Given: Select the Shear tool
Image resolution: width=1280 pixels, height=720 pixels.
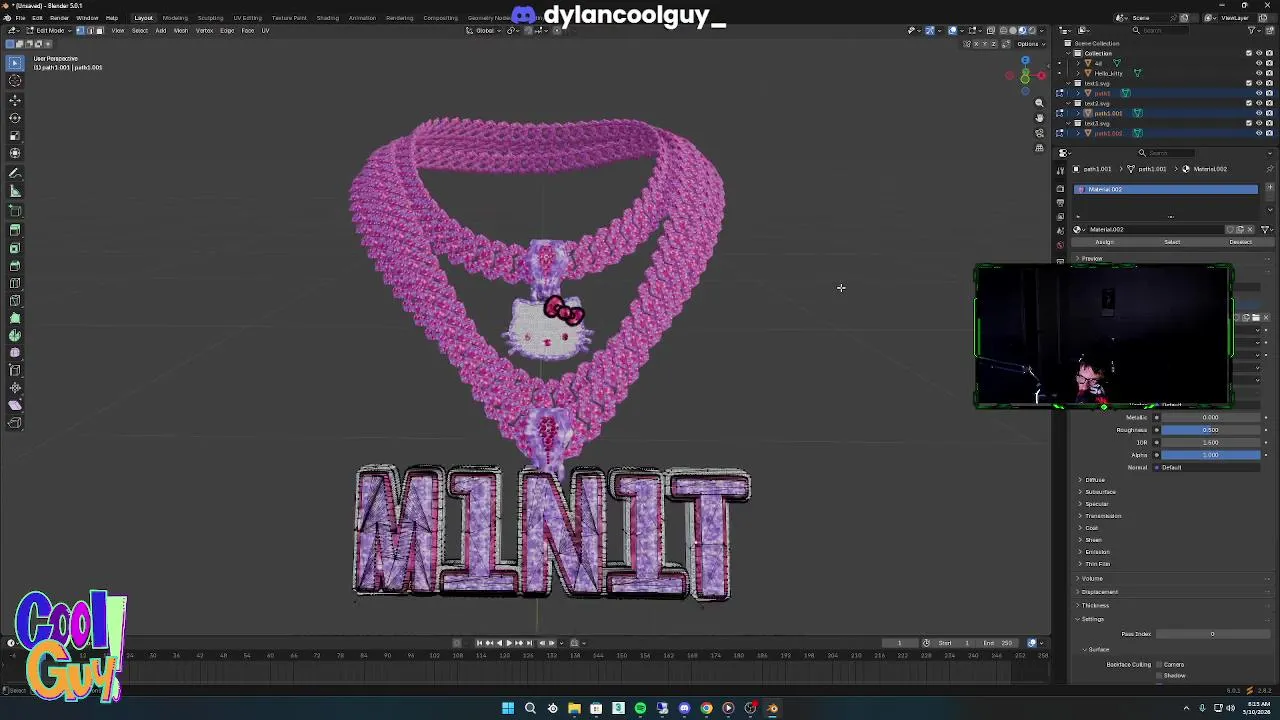Looking at the screenshot, I should [15, 406].
